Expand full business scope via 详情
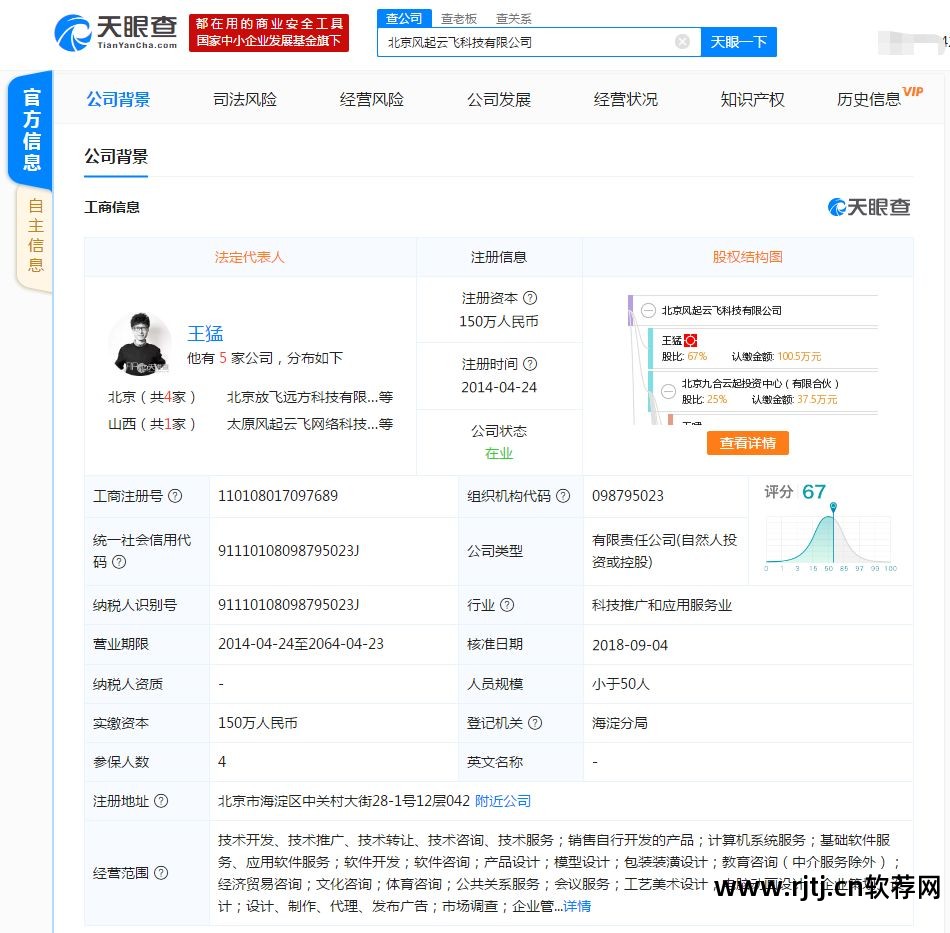 (577, 906)
